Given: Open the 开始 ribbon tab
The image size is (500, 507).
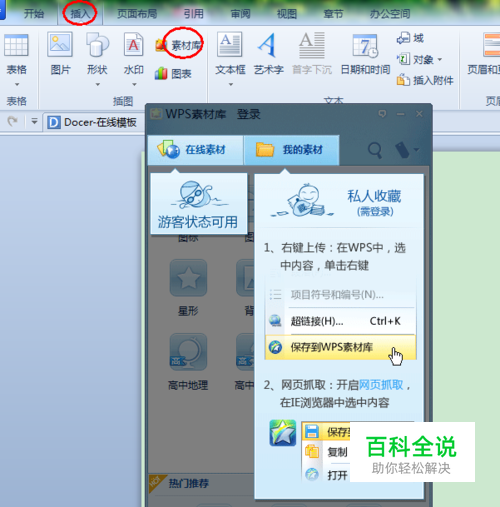Looking at the screenshot, I should (34, 14).
